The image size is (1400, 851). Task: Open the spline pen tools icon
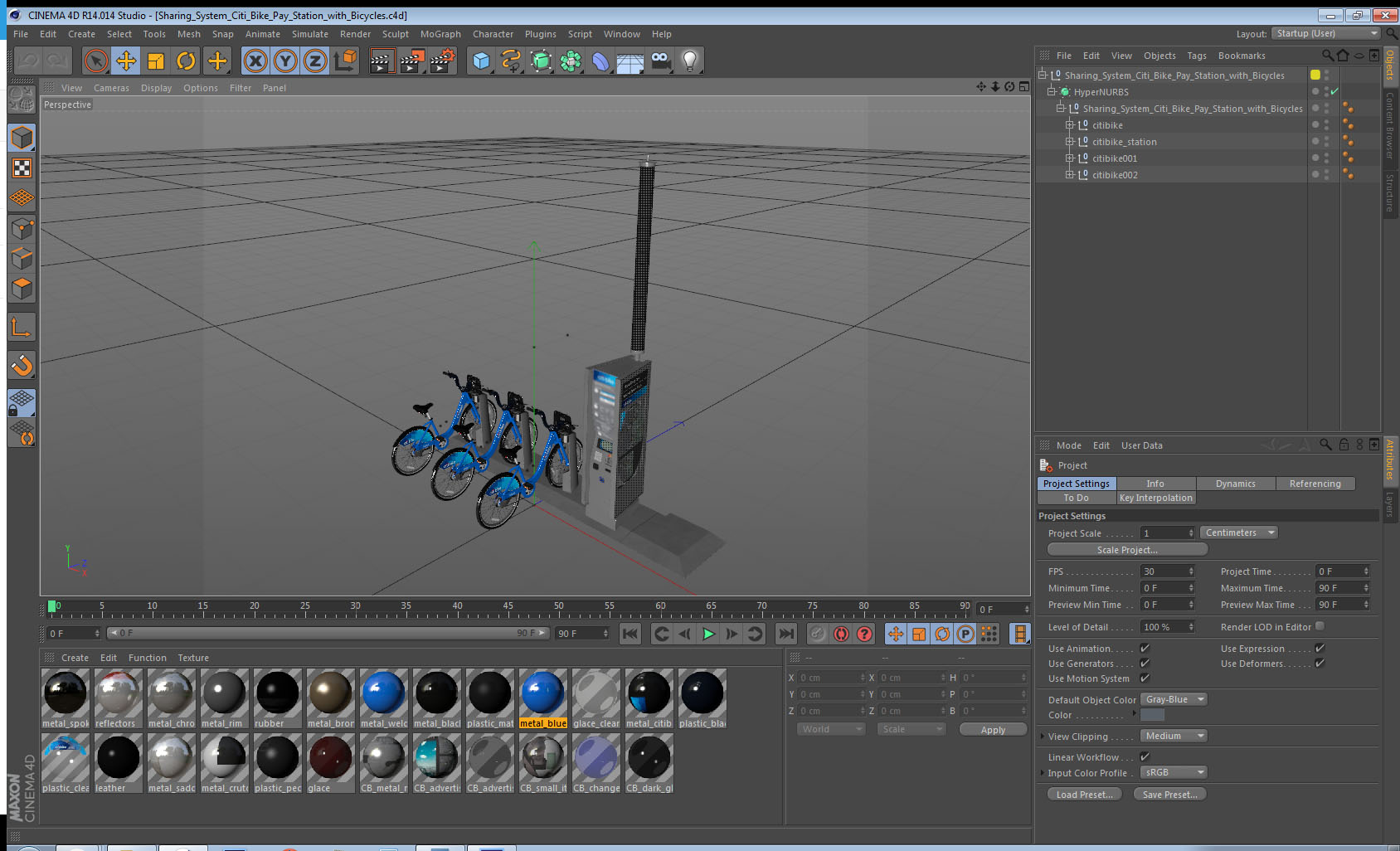point(511,61)
